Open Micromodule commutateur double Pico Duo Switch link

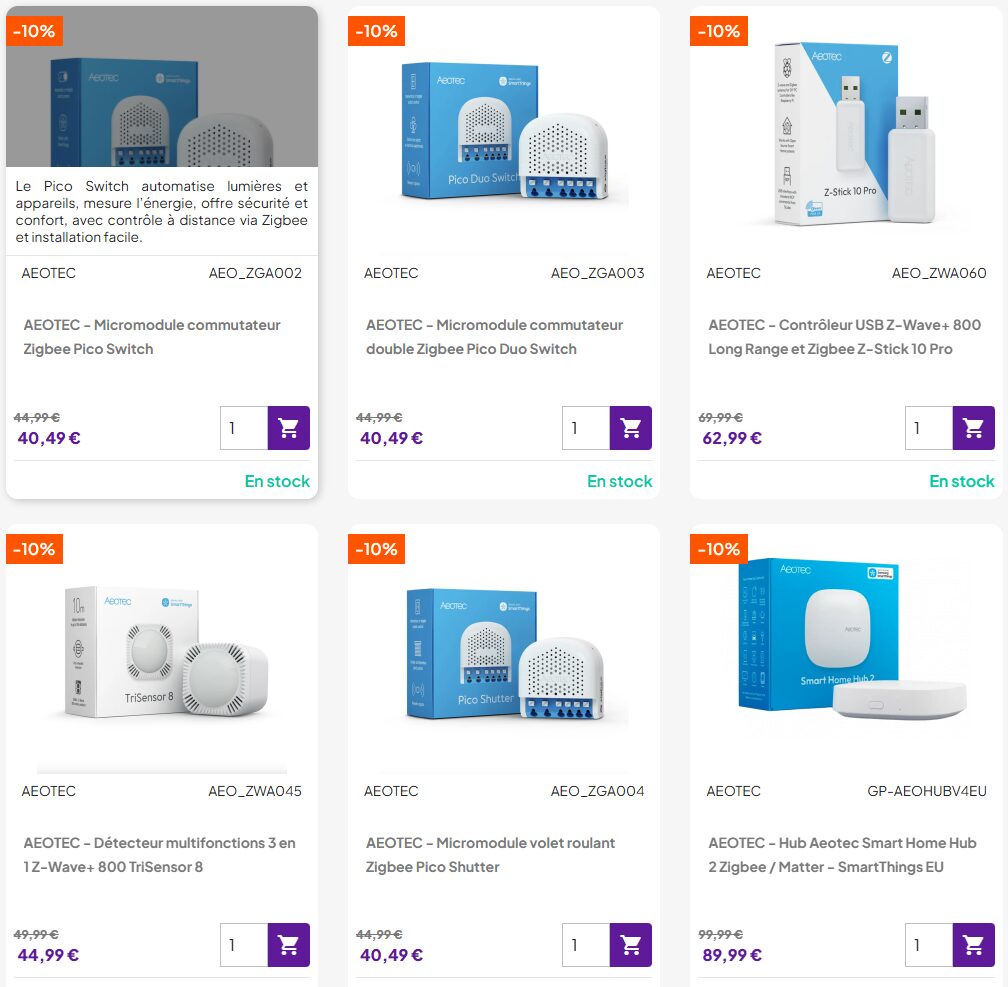point(494,337)
